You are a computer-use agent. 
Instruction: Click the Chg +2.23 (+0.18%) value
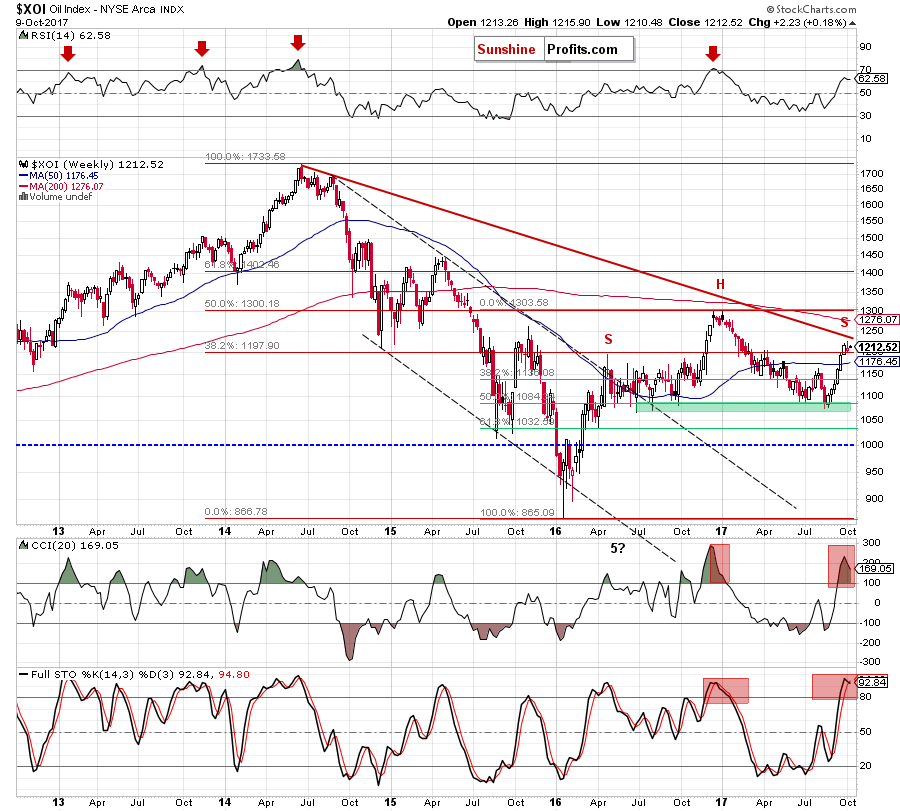point(797,22)
